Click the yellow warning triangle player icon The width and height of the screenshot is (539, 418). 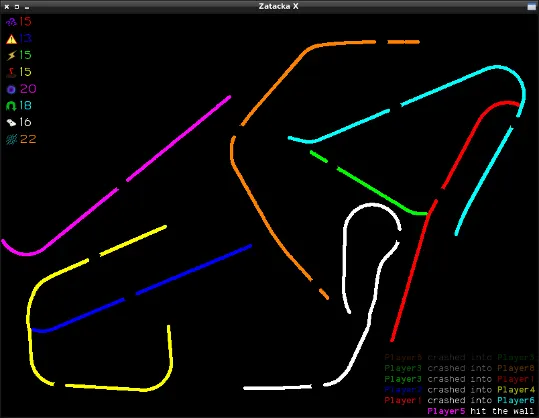11,39
